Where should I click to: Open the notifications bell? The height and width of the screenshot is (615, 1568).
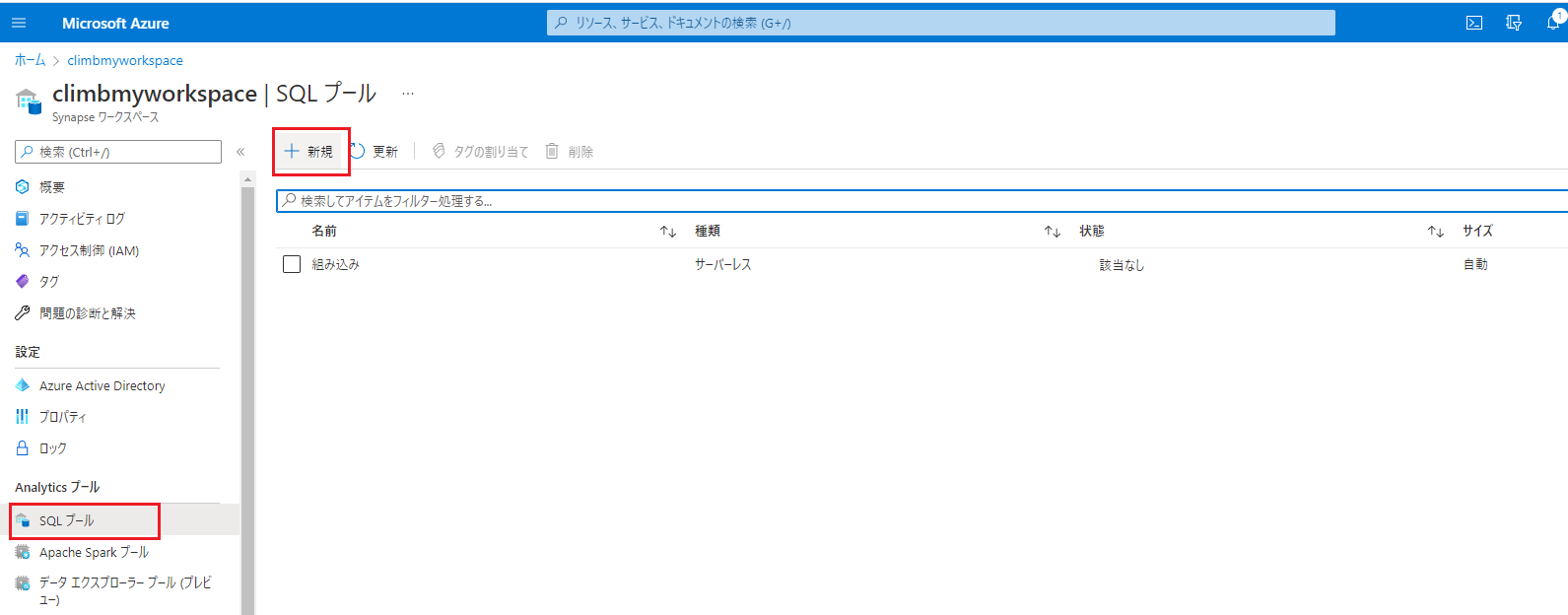(x=1554, y=22)
